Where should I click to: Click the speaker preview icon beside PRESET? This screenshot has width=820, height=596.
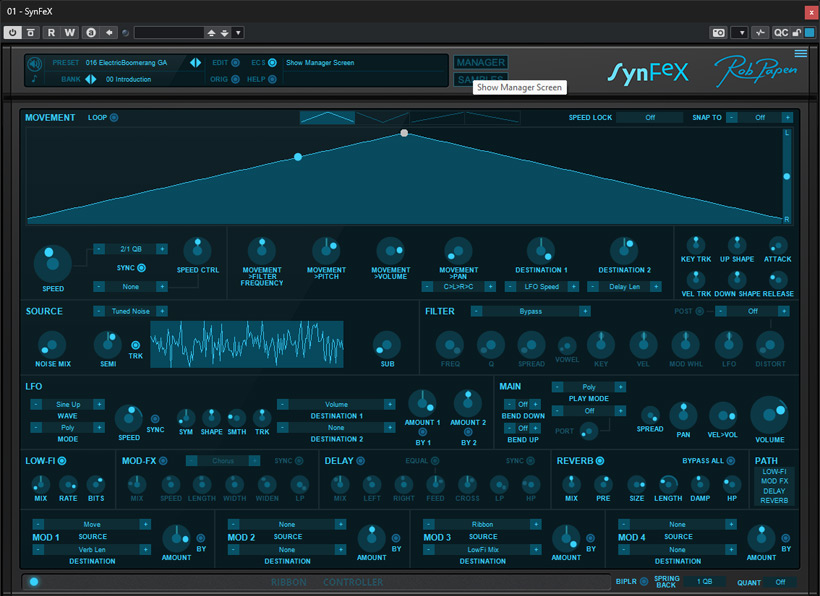pyautogui.click(x=35, y=64)
